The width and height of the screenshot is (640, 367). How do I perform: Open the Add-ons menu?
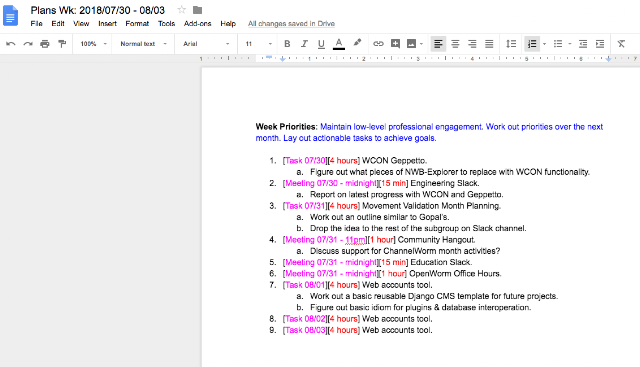coord(198,24)
